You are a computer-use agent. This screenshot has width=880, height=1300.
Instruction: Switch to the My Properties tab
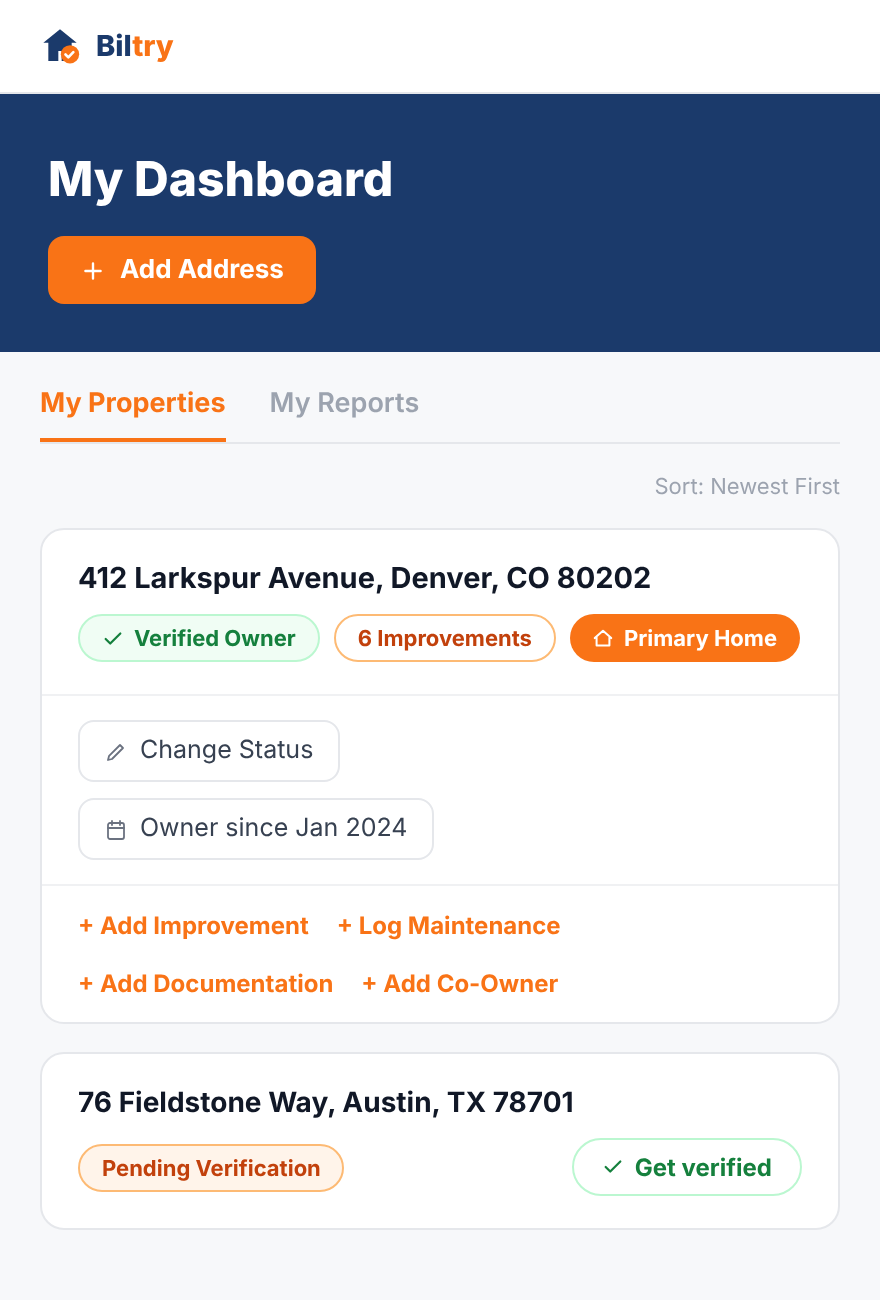[133, 403]
